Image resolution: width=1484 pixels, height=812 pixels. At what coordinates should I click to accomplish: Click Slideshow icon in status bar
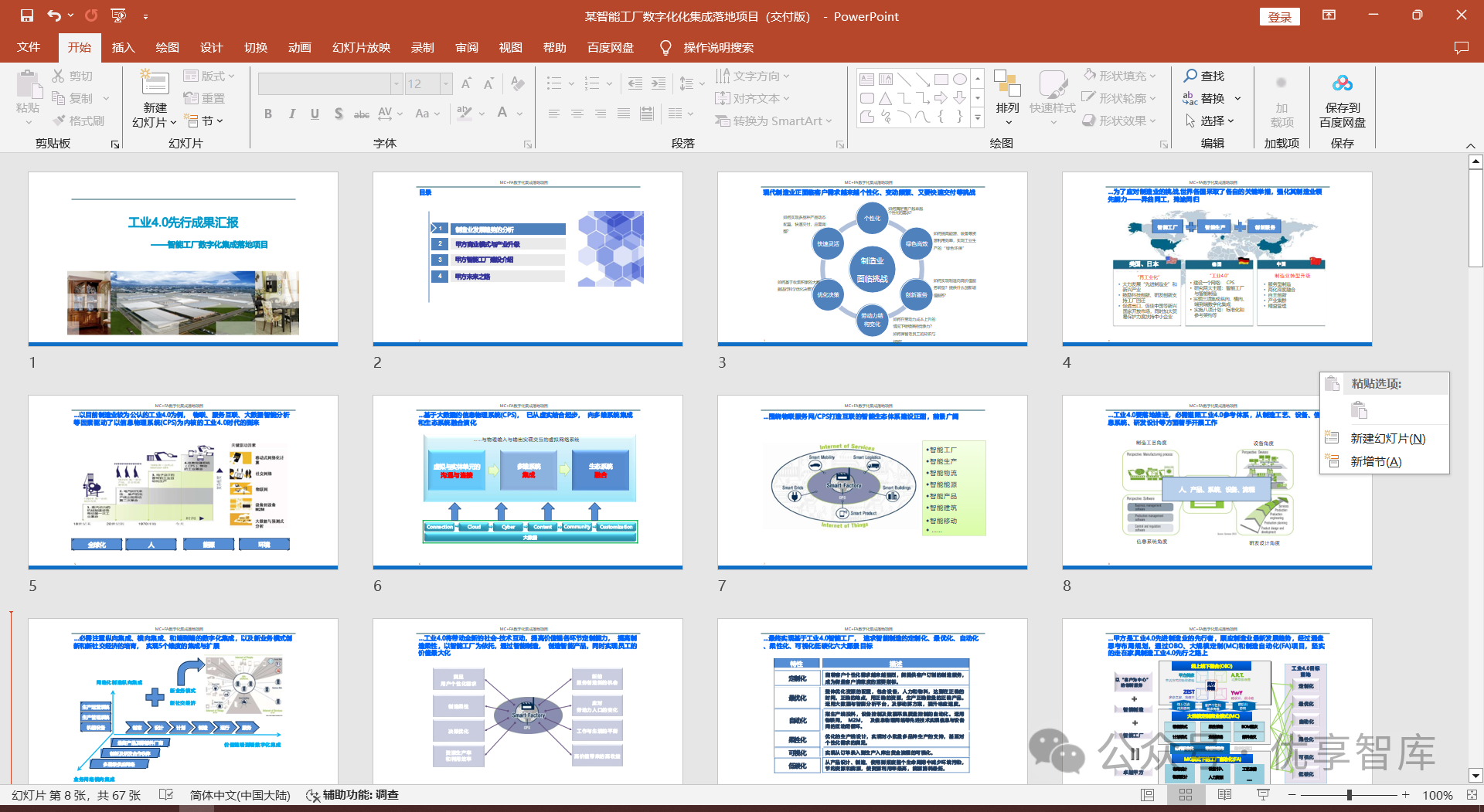(1263, 794)
